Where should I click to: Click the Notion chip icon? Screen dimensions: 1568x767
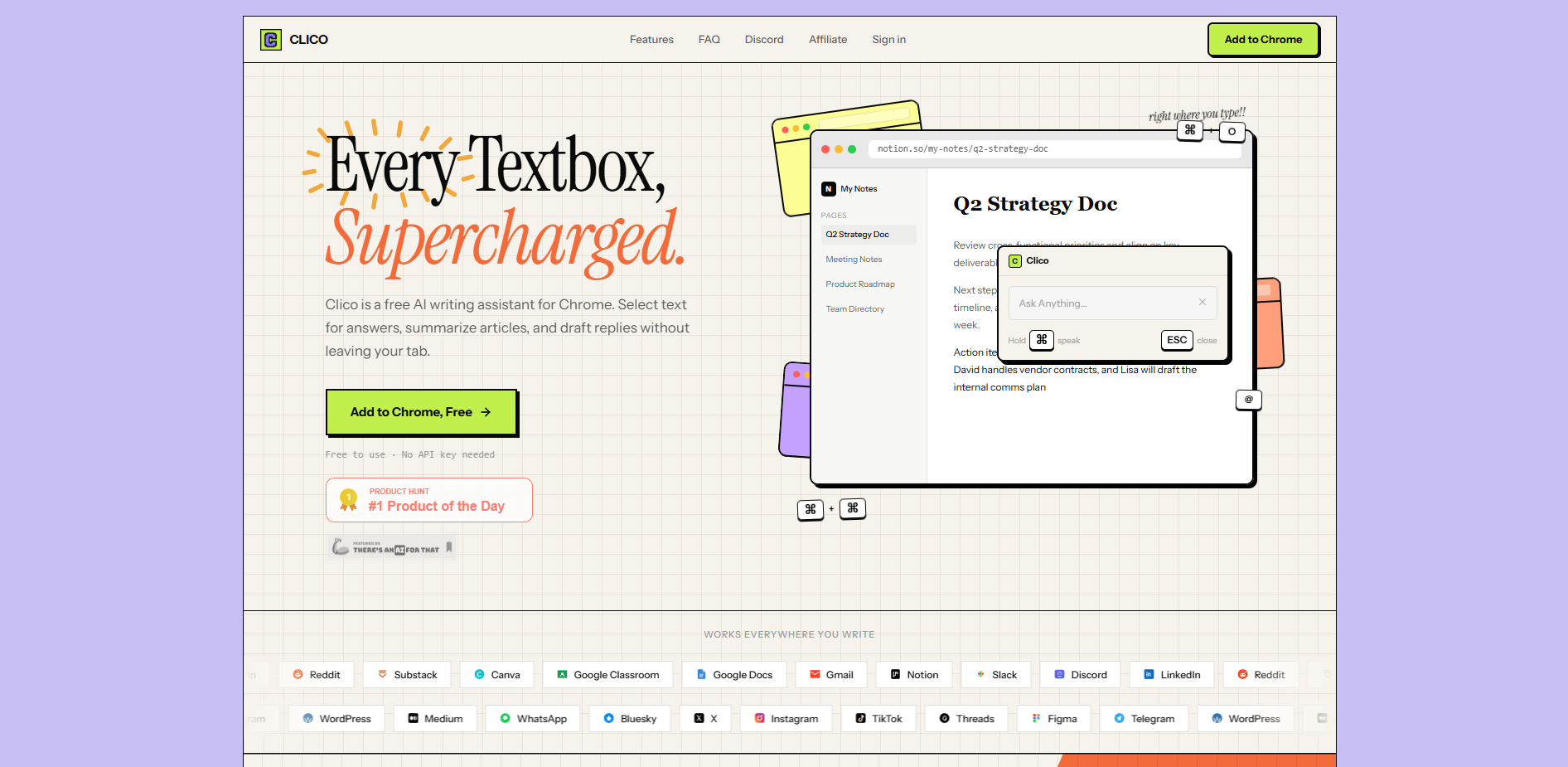895,675
